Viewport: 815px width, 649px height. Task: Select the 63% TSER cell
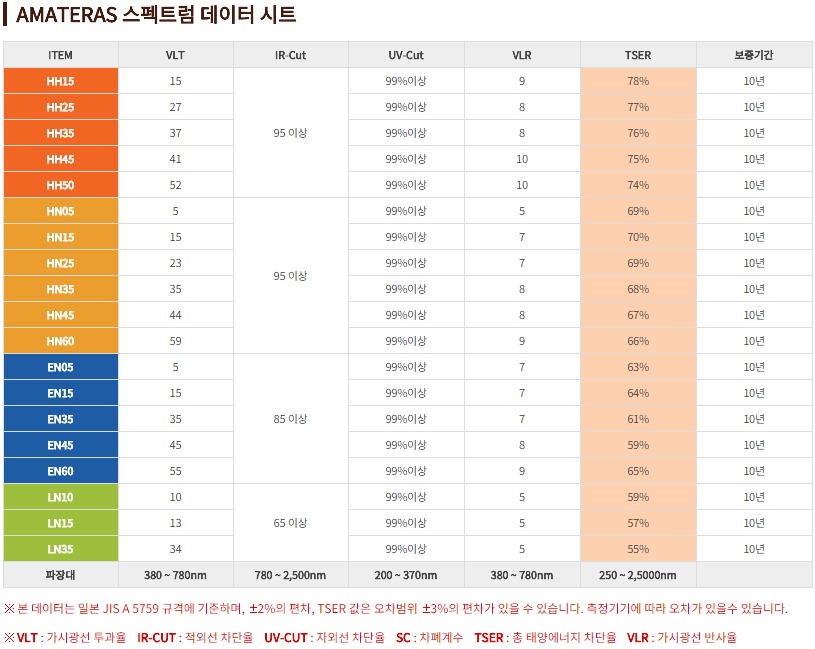point(638,367)
